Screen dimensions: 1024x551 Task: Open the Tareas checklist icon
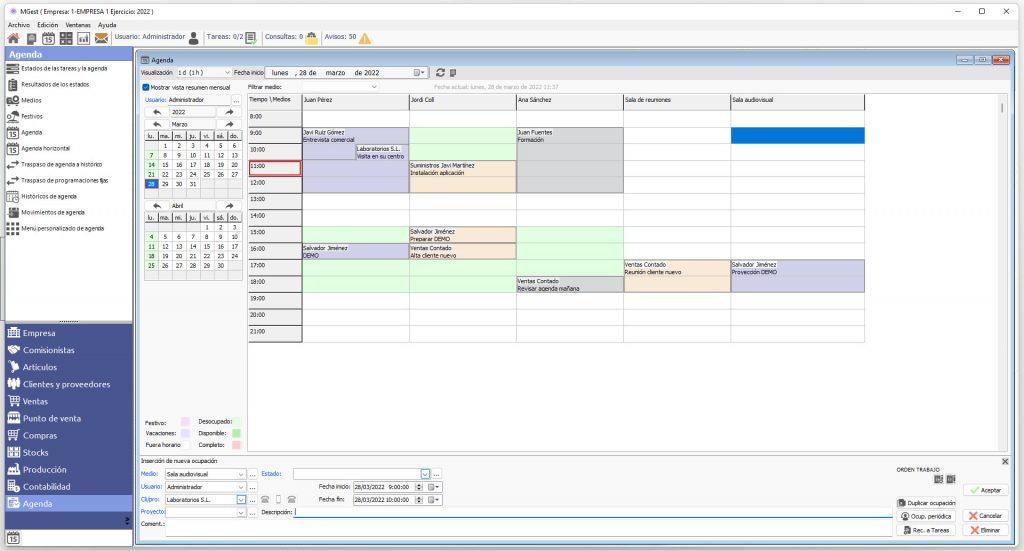point(251,39)
